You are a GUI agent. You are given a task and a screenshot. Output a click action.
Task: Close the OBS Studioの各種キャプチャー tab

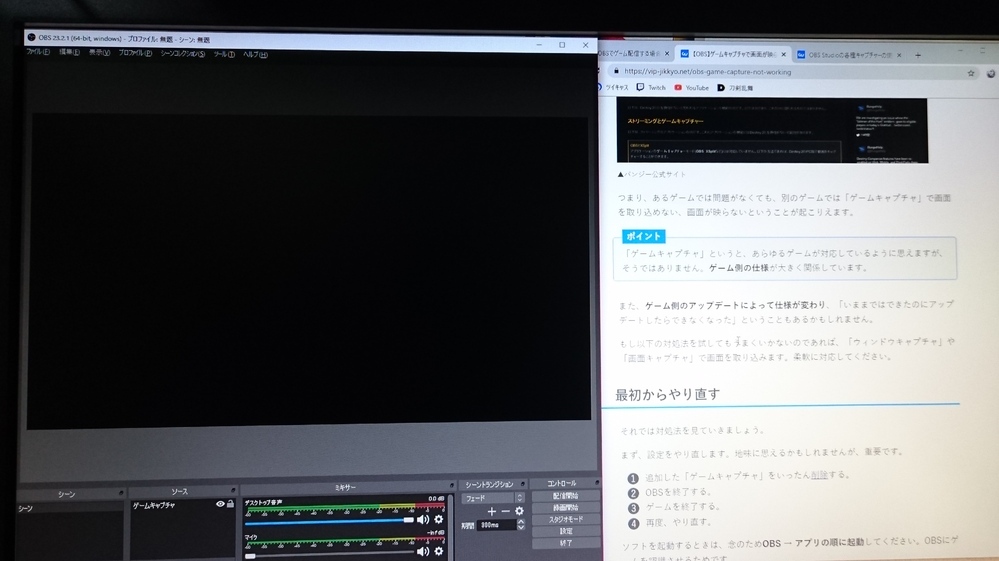pyautogui.click(x=899, y=55)
